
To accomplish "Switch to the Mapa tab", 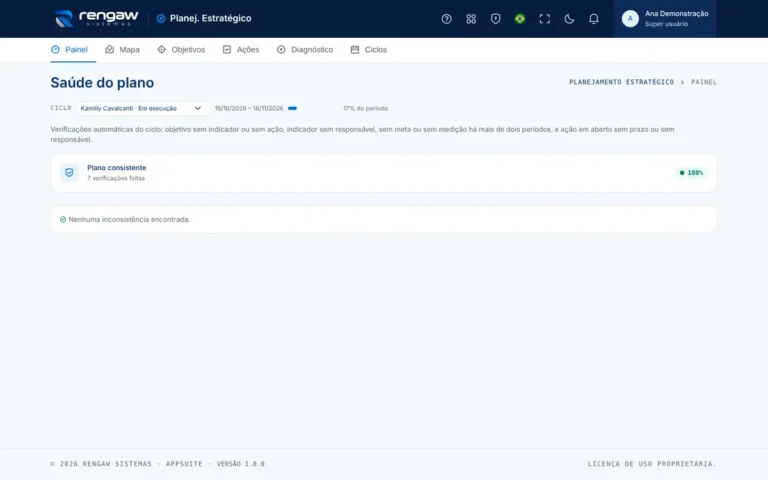I will 122,49.
